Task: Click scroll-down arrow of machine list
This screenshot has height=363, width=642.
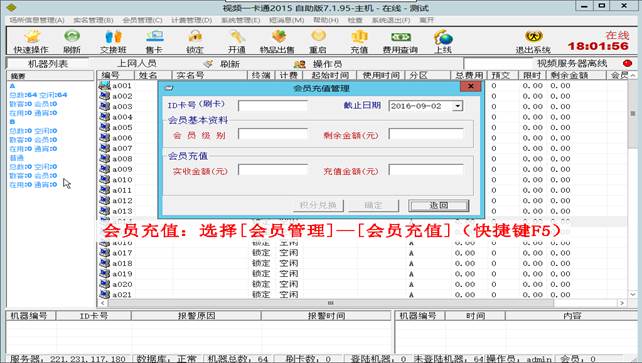Action: [x=633, y=294]
